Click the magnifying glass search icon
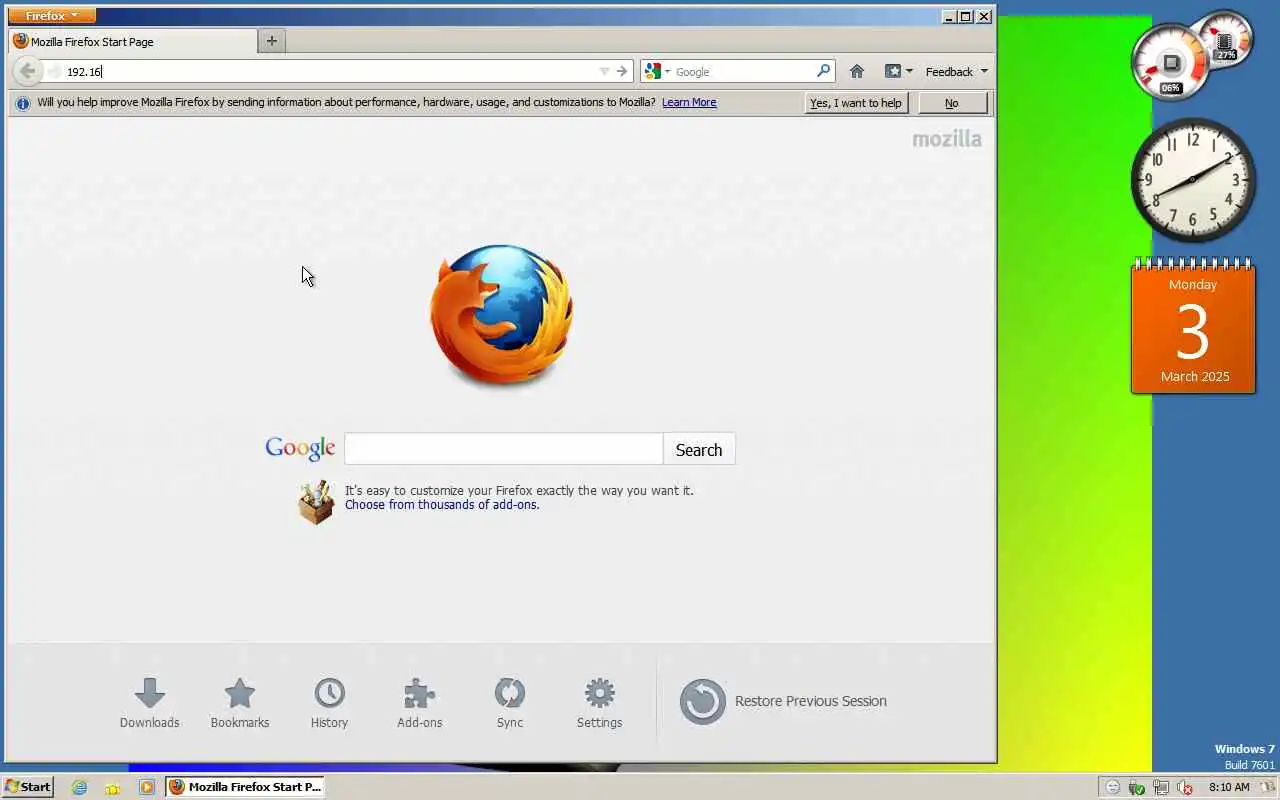The height and width of the screenshot is (800, 1280). pos(823,71)
